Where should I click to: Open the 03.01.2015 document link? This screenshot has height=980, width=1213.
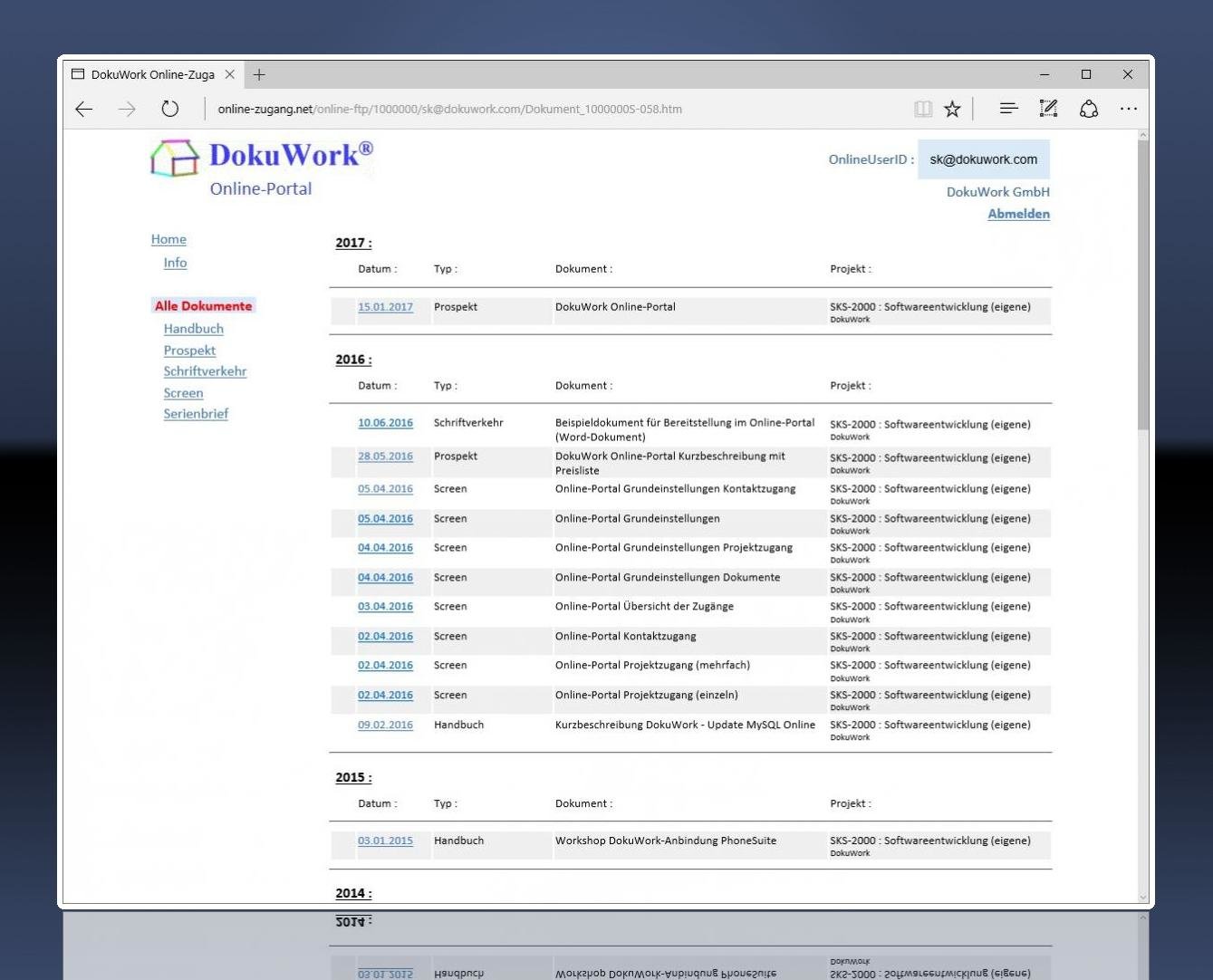(385, 841)
